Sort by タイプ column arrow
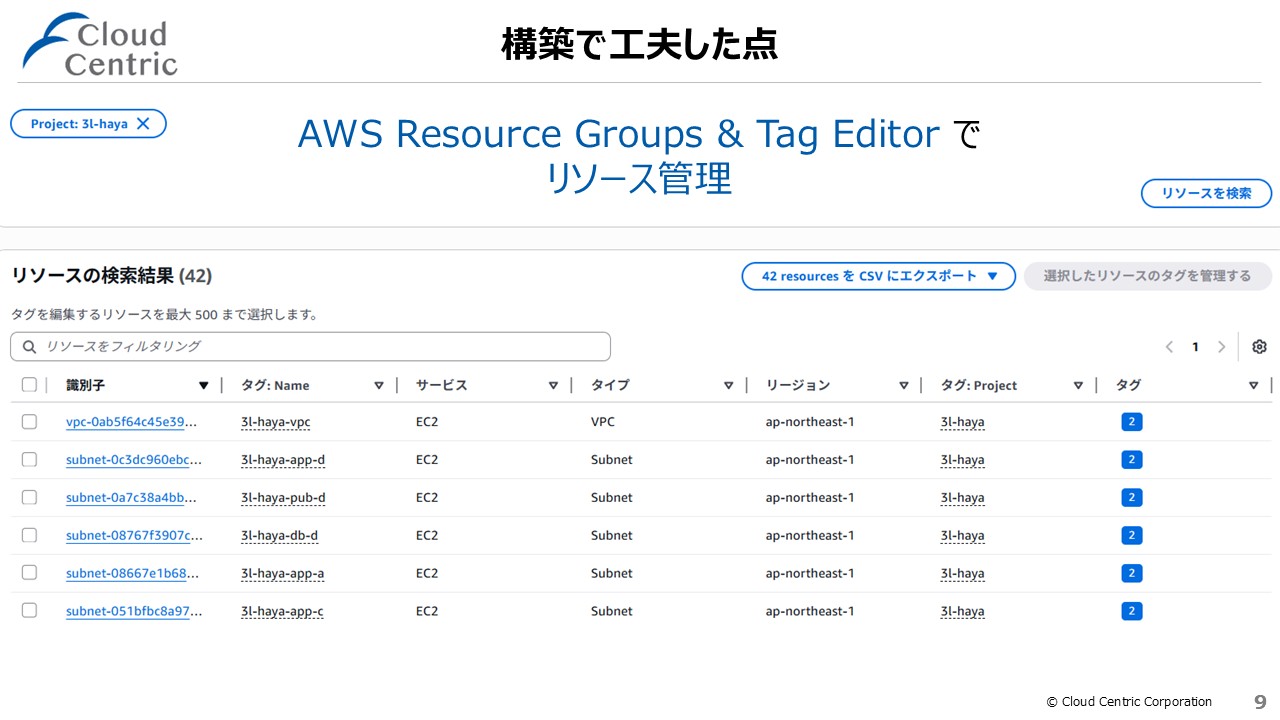 [728, 385]
